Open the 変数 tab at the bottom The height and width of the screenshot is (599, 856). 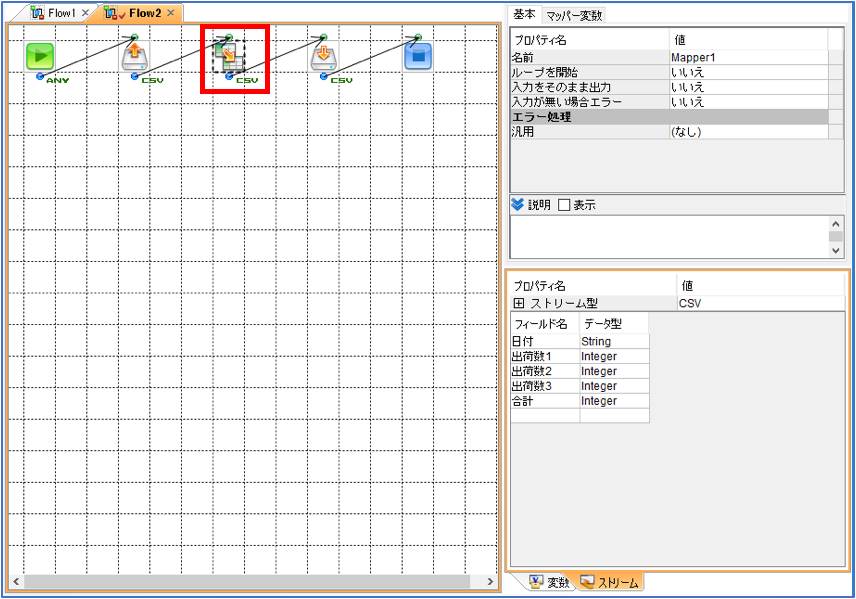(551, 583)
